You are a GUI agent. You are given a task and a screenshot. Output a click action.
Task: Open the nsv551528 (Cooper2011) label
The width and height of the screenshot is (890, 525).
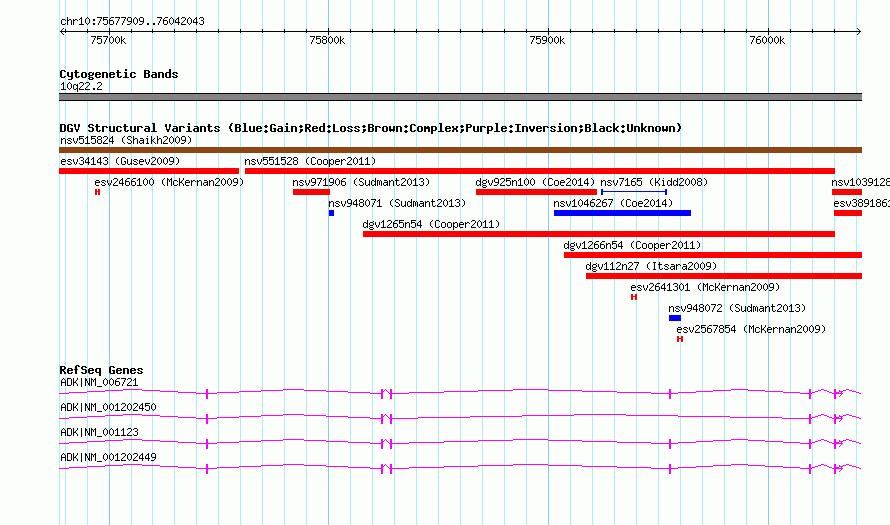[310, 161]
